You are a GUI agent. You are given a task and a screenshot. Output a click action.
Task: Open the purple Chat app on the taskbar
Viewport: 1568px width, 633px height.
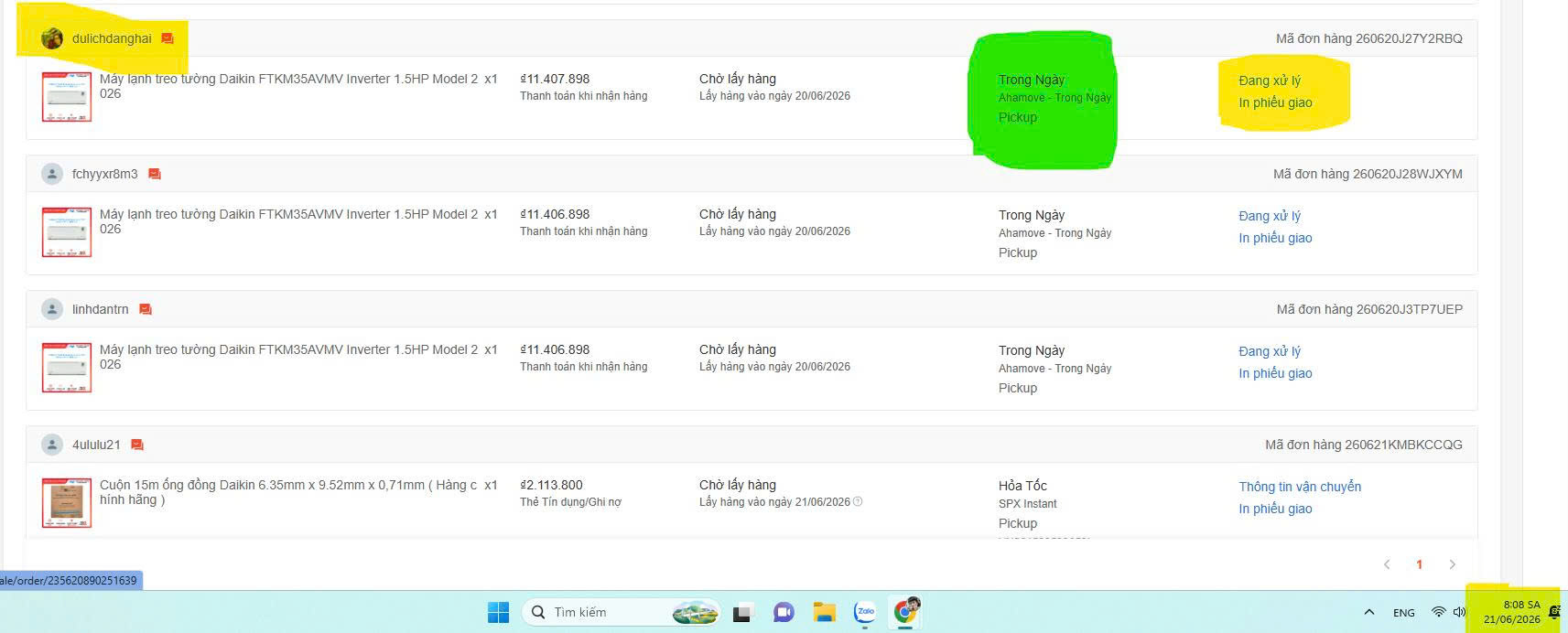784,612
